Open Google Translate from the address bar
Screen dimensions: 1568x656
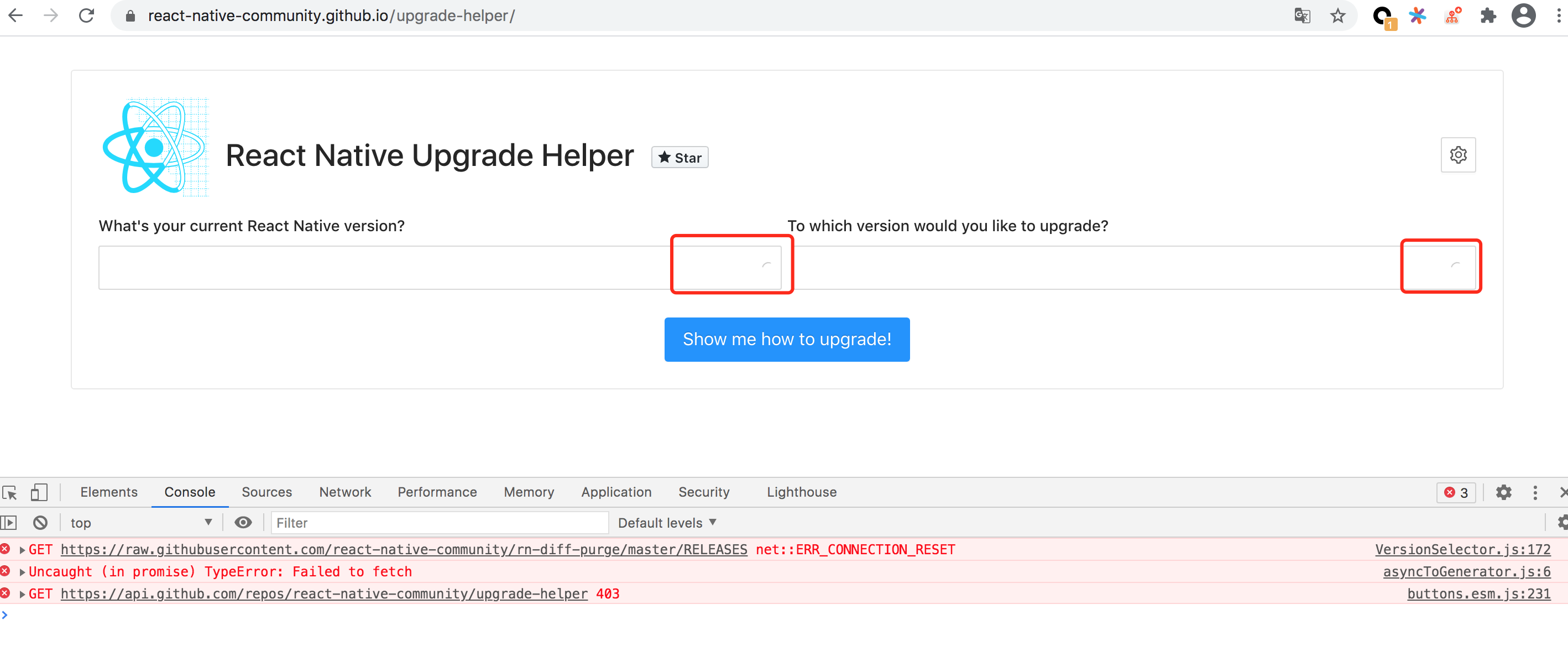point(1302,15)
